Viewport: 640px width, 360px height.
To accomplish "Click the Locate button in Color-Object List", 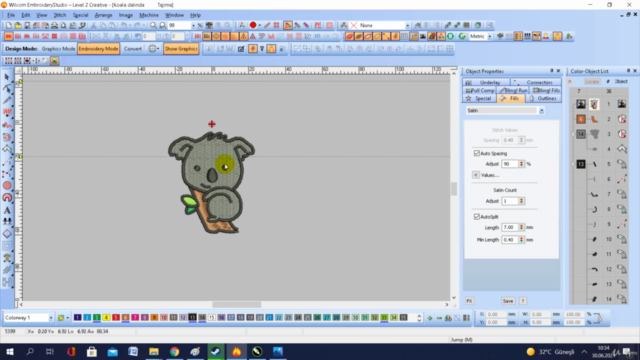I will tap(591, 82).
